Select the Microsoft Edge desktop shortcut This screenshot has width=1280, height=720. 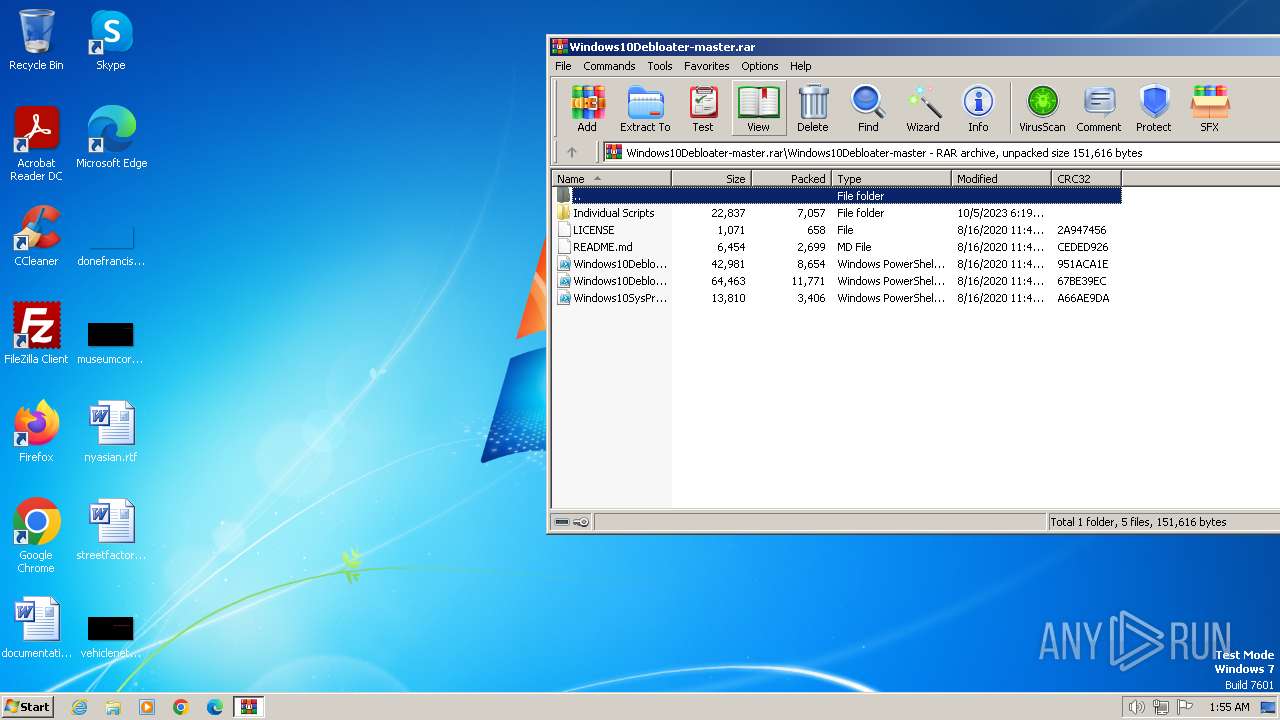point(111,139)
